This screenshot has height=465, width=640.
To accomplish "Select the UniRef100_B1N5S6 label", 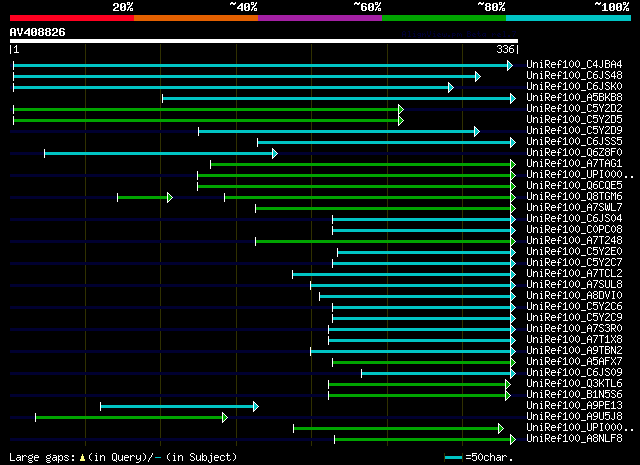I will click(574, 395).
